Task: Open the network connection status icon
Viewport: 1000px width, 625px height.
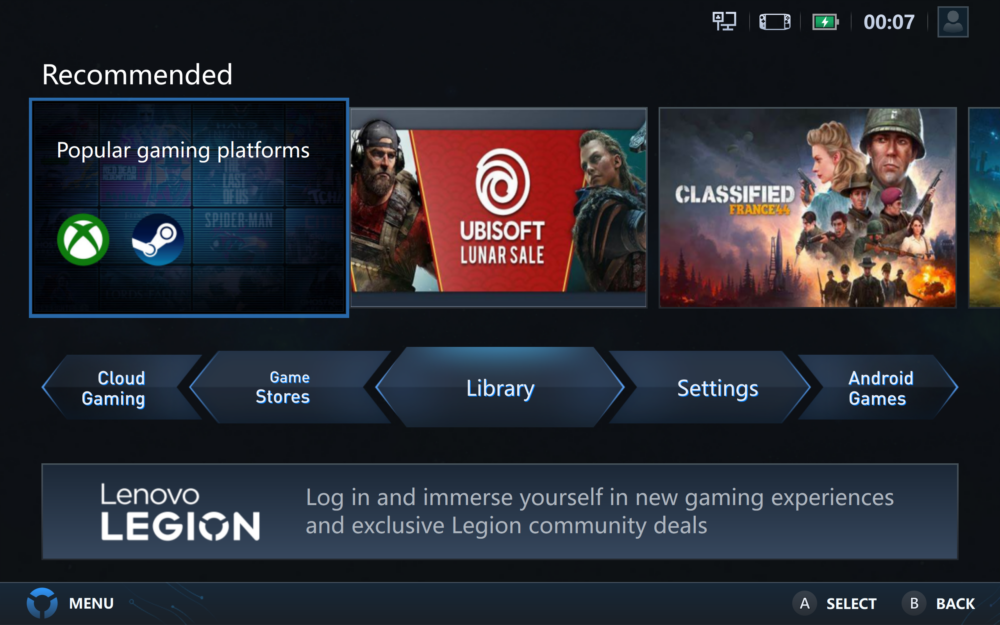Action: pyautogui.click(x=724, y=22)
